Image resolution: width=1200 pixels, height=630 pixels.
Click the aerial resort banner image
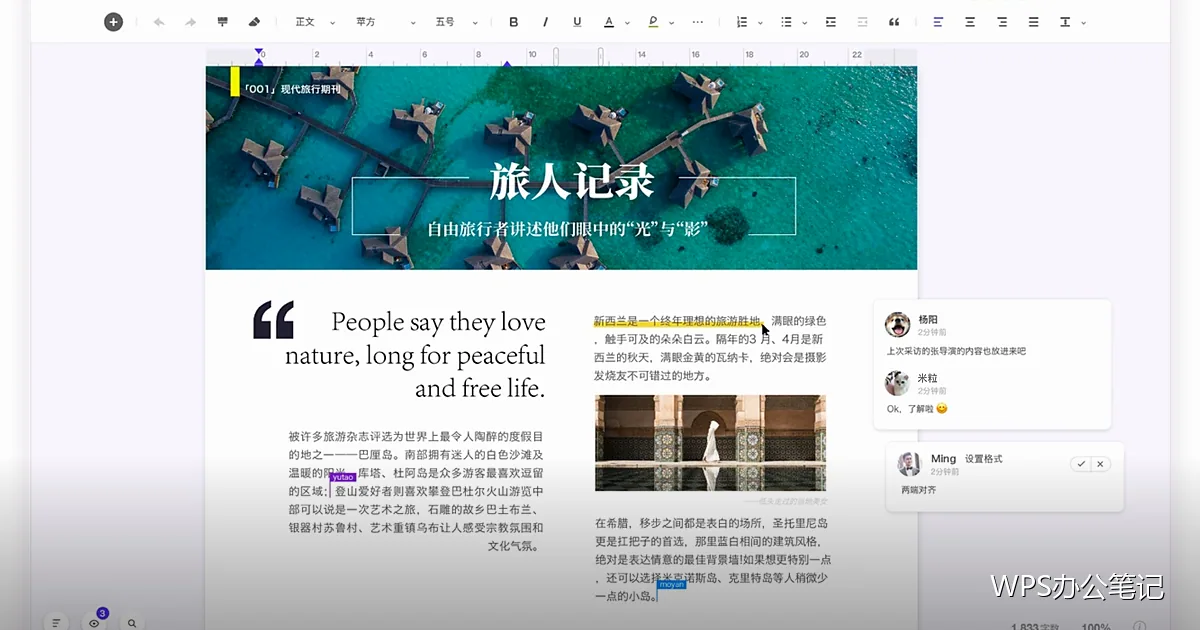[x=561, y=168]
